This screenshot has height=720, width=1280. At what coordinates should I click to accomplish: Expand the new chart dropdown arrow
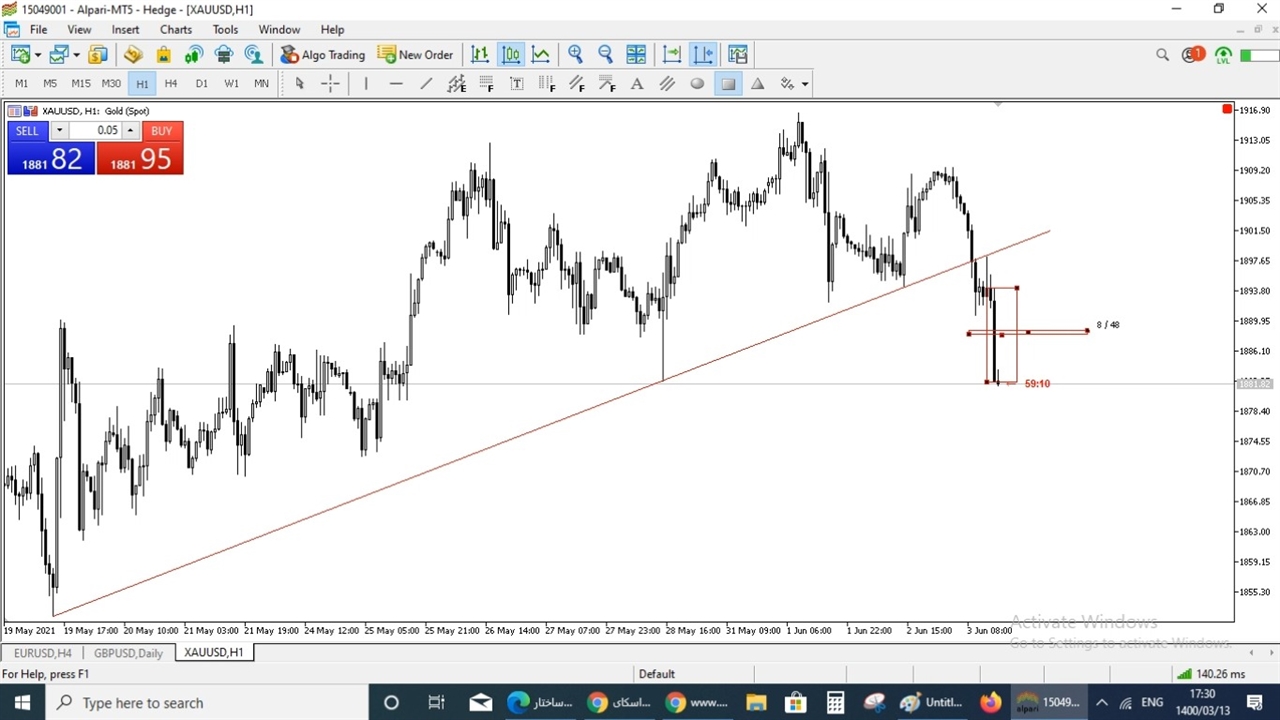[x=38, y=55]
